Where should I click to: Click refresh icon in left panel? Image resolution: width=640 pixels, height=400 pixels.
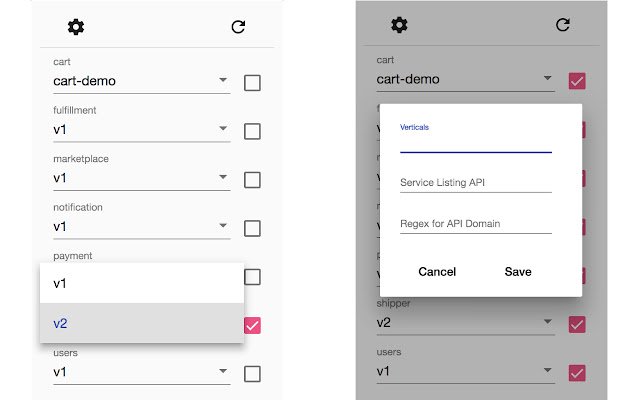[x=238, y=27]
